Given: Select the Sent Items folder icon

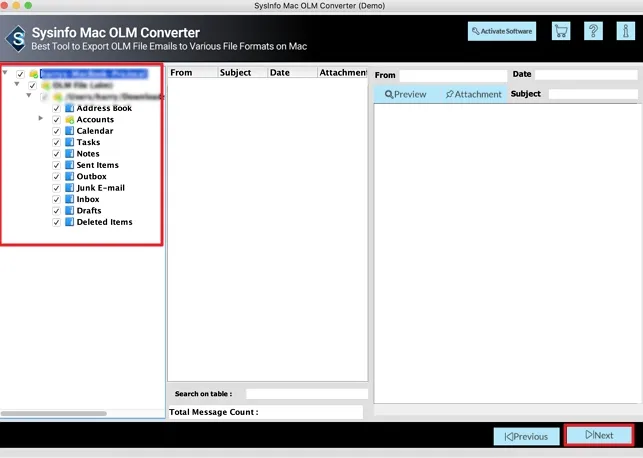Looking at the screenshot, I should tap(70, 165).
